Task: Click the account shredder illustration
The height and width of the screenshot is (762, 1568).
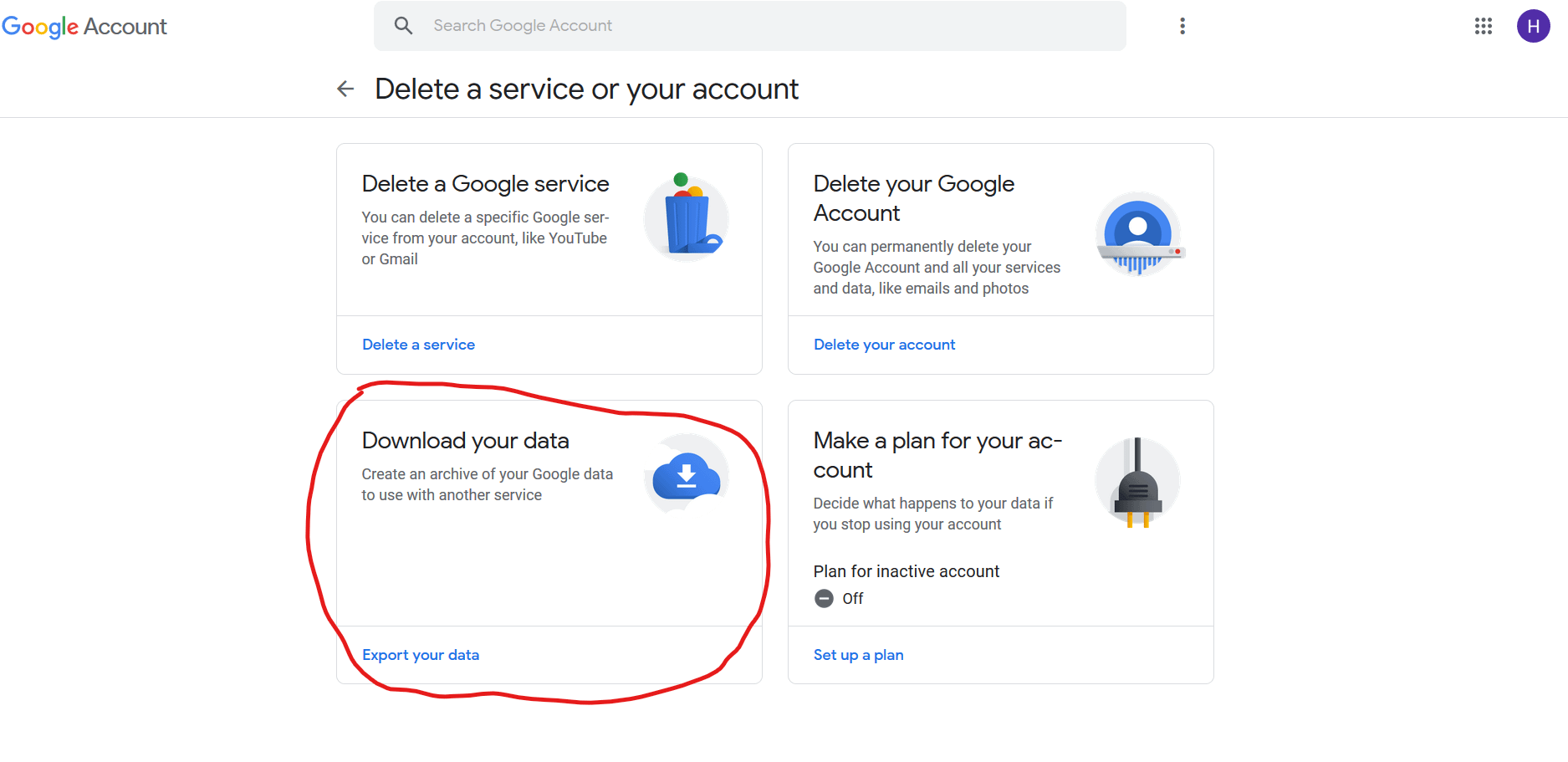Action: point(1139,234)
